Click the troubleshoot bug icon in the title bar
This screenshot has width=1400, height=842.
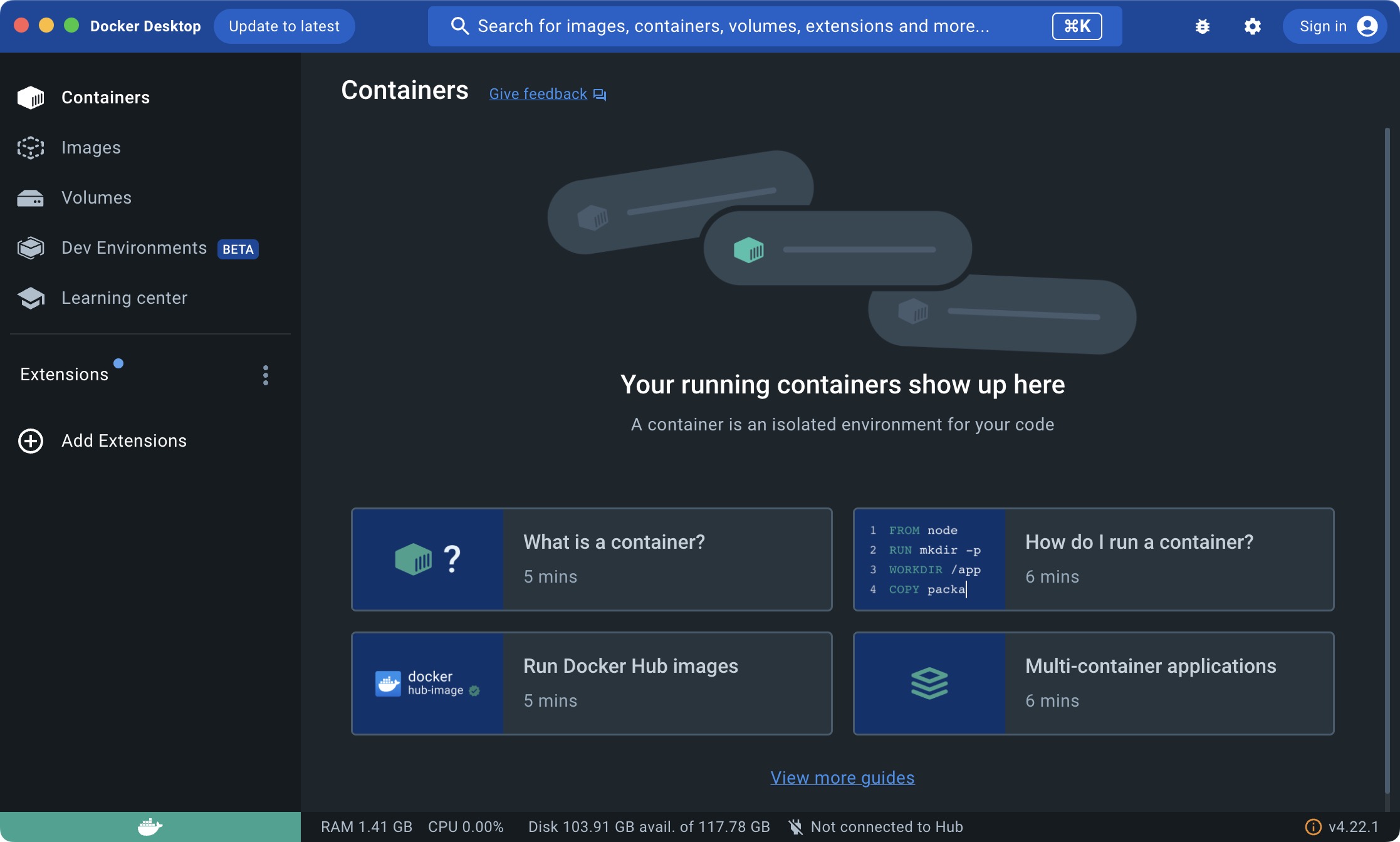click(1203, 26)
